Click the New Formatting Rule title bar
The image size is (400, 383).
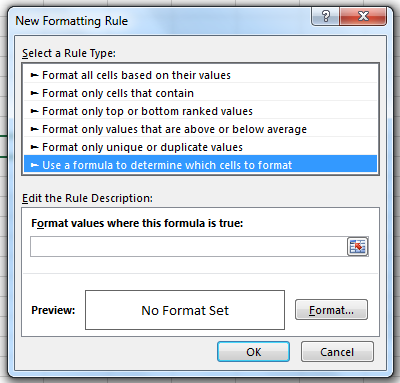pos(160,21)
